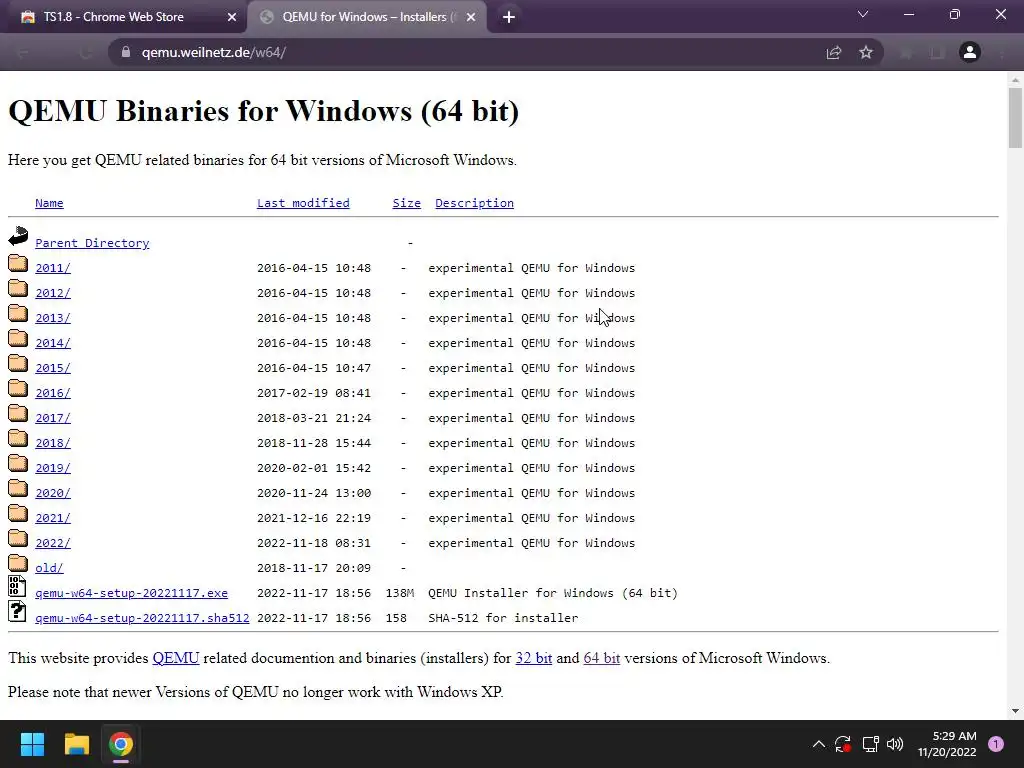Open the 2014/ folder link
Screen dimensions: 1024x768
pyautogui.click(x=53, y=343)
